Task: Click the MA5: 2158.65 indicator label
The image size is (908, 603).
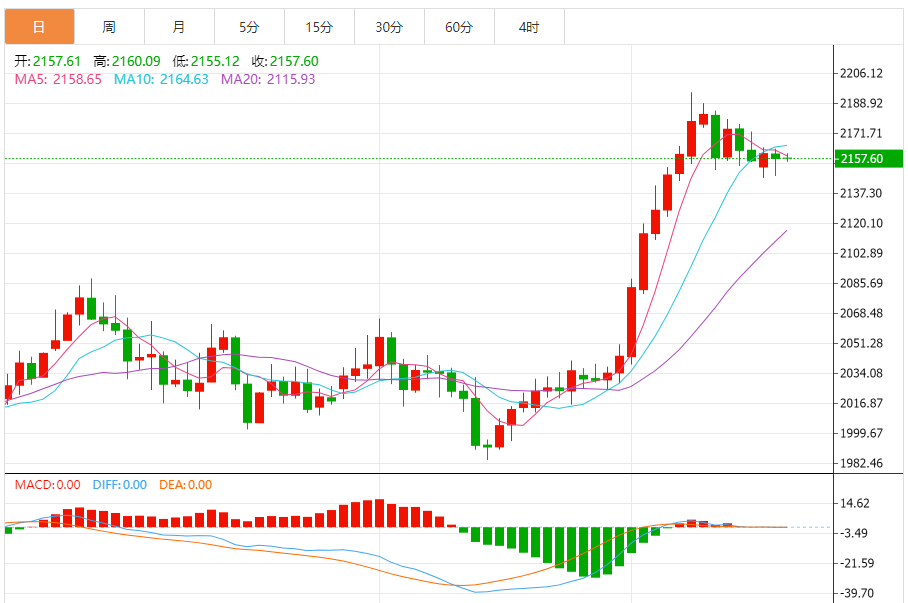Action: point(58,79)
